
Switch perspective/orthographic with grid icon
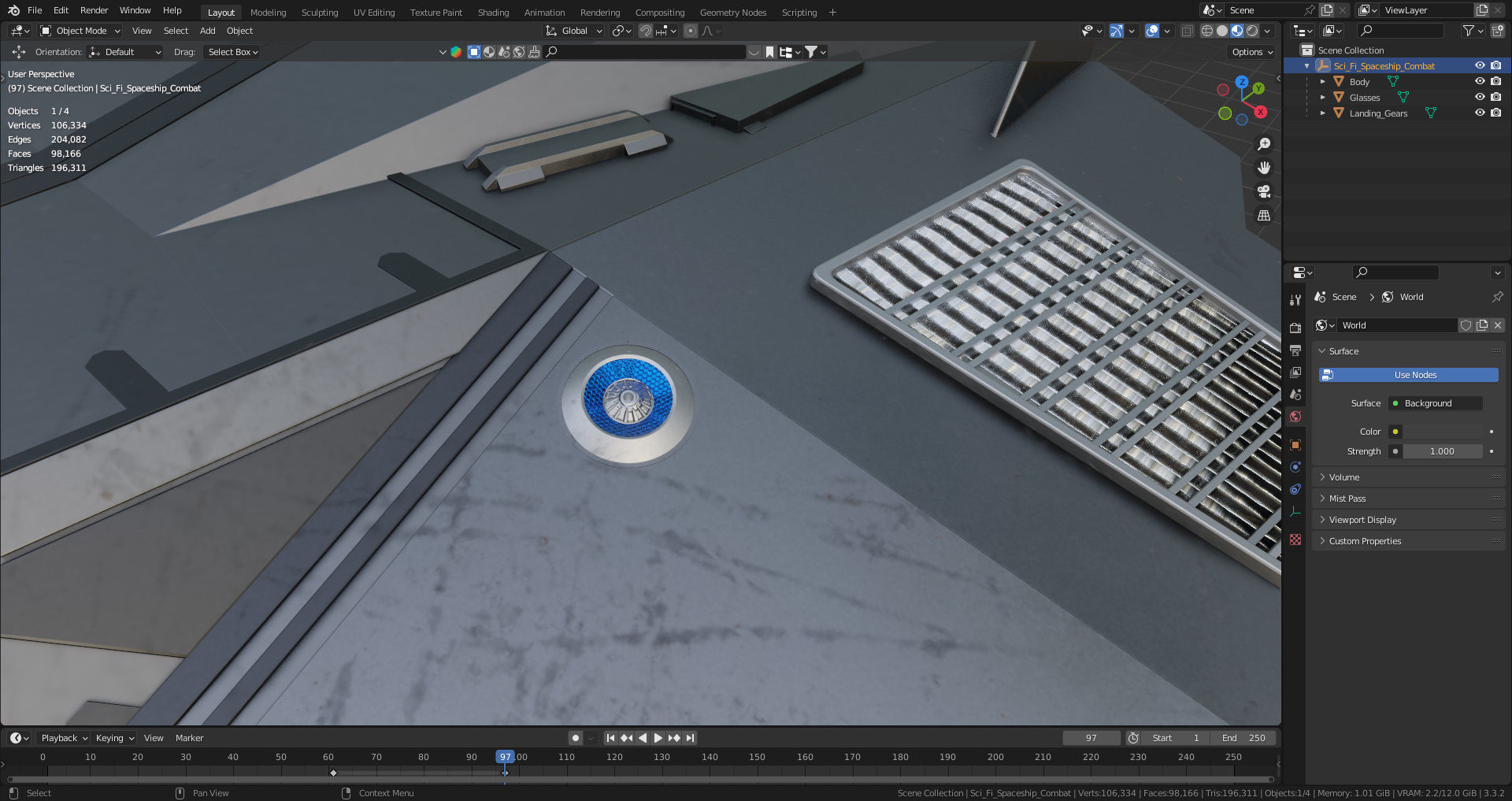coord(1264,215)
